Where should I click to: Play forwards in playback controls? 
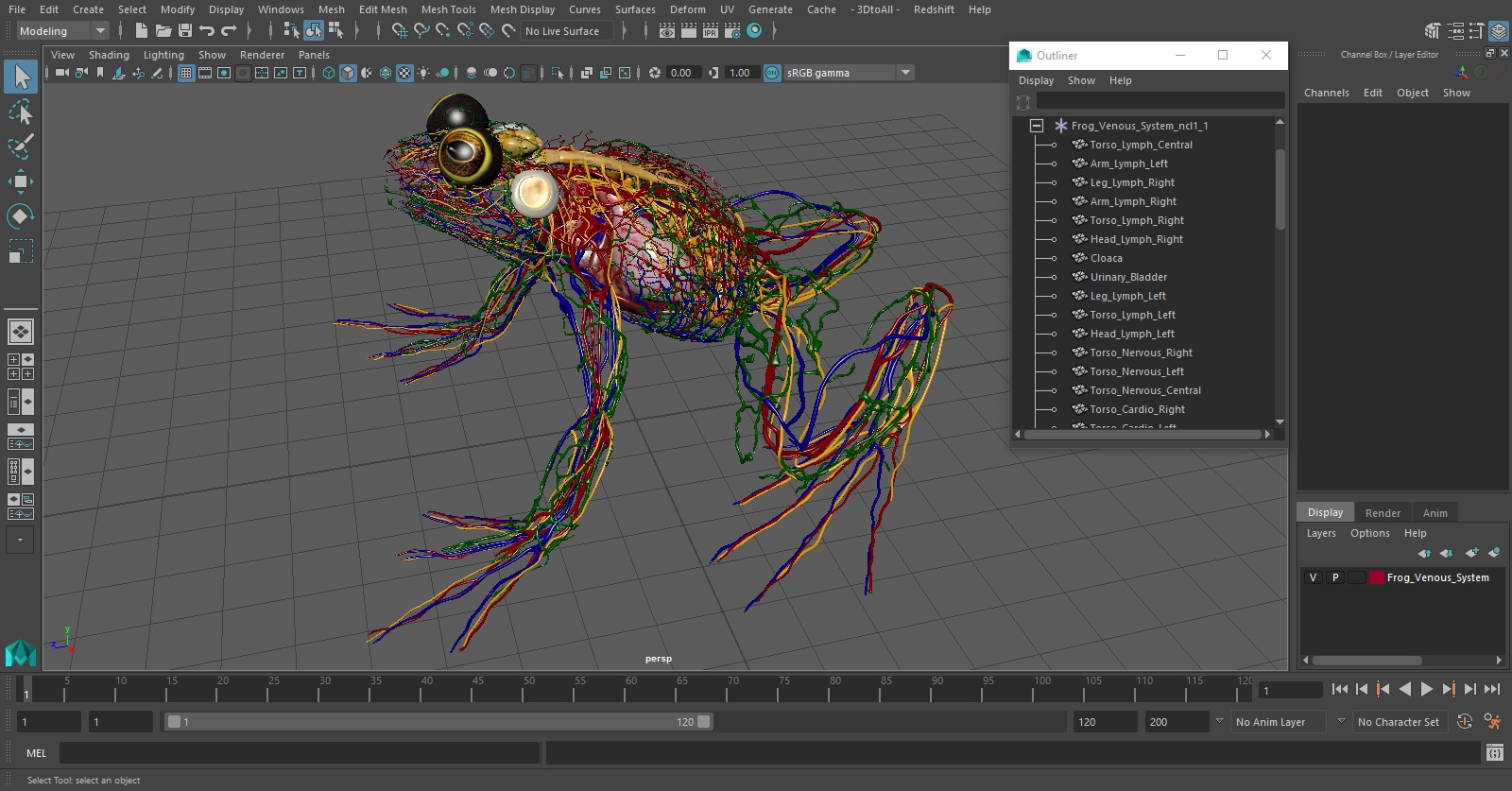(x=1427, y=689)
